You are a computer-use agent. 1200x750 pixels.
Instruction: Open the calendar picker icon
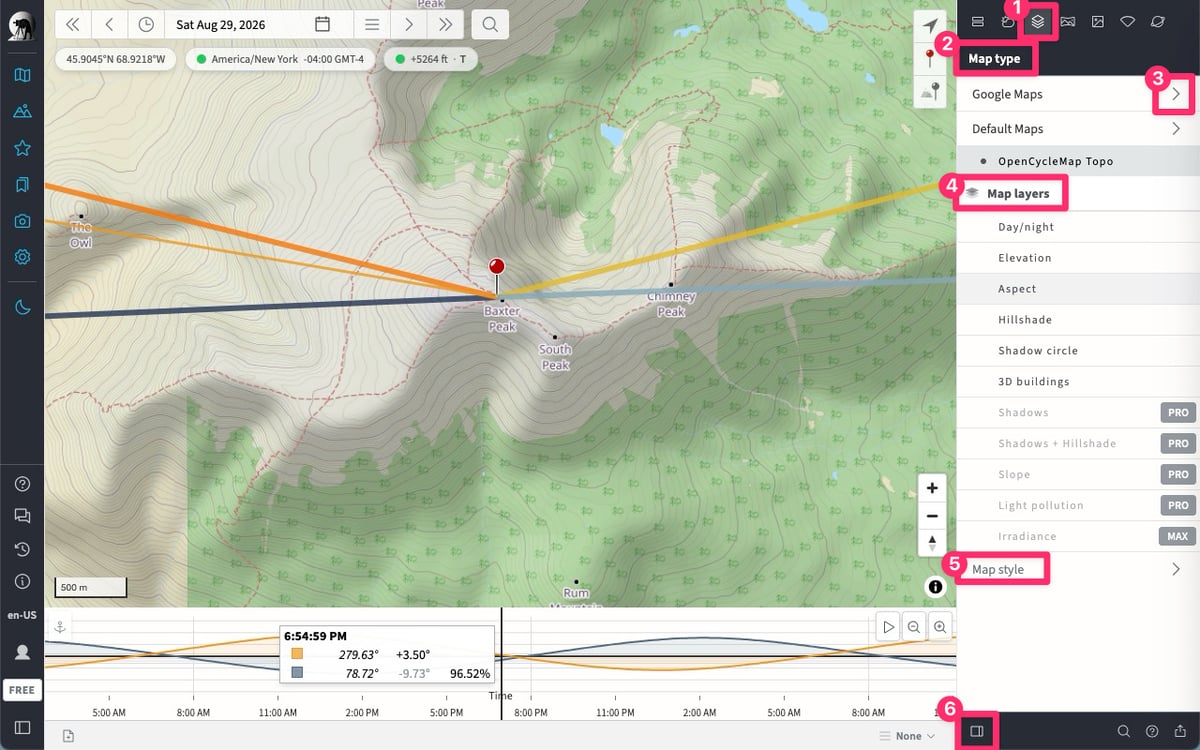pyautogui.click(x=322, y=24)
